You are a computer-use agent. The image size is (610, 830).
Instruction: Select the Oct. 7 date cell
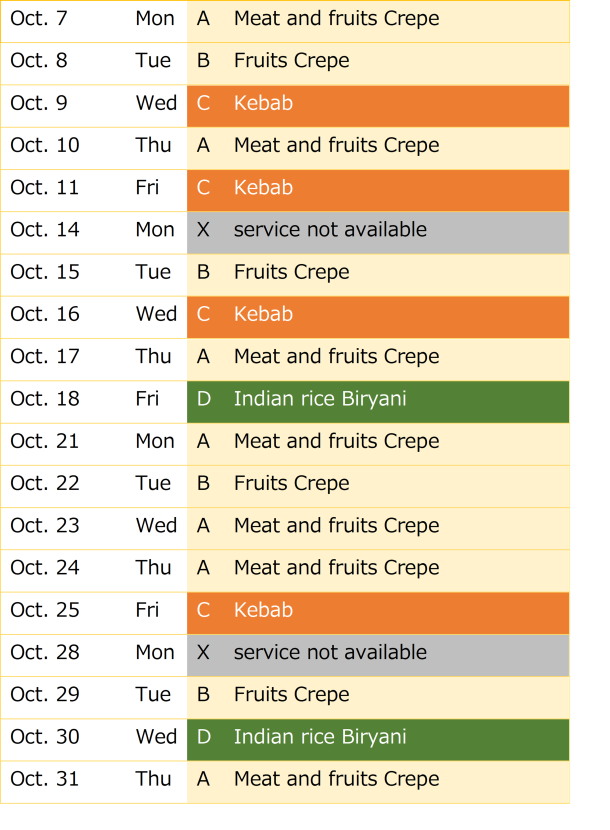39,19
